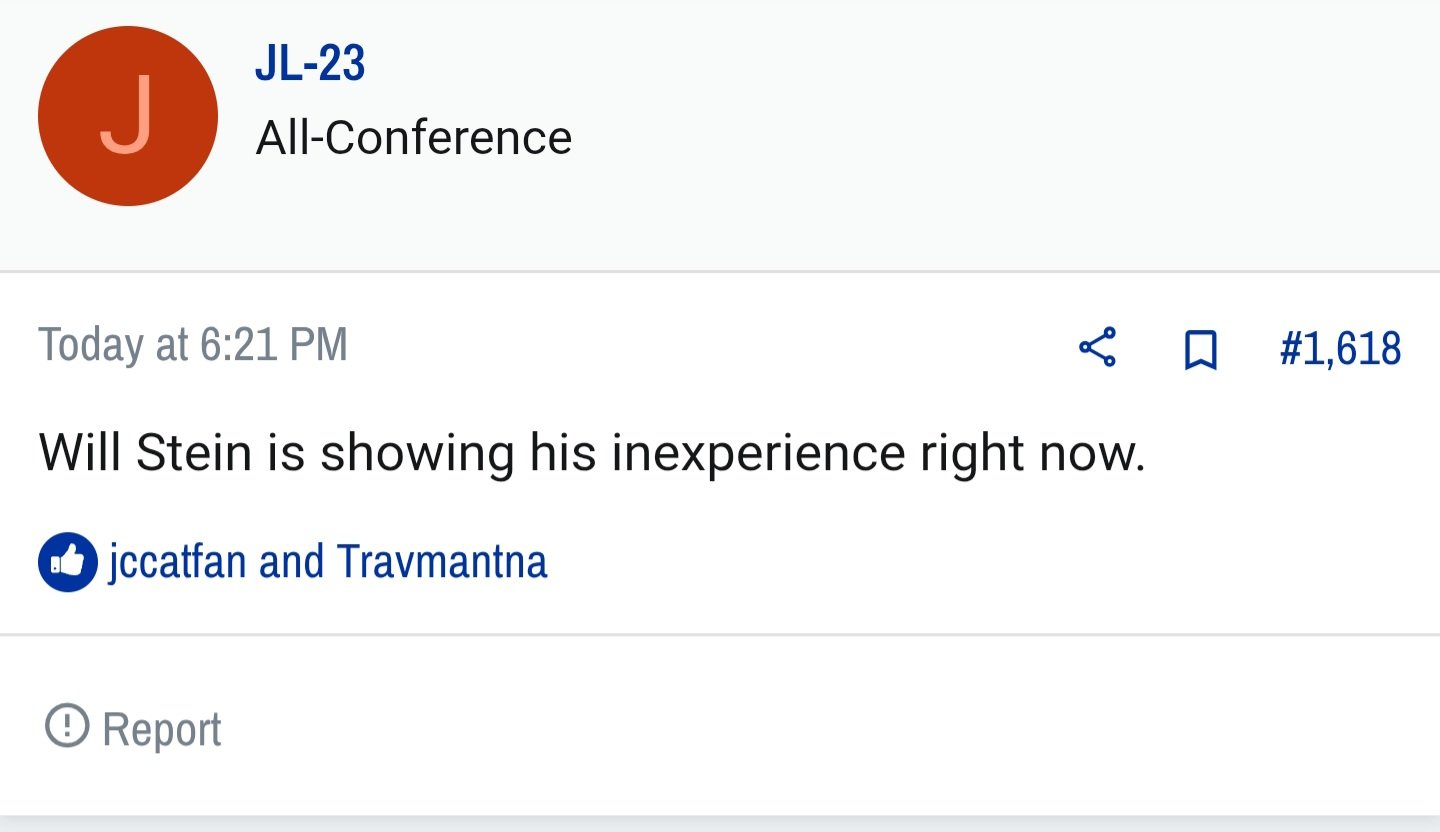This screenshot has height=832, width=1440.
Task: Click the All-Conference user title
Action: pyautogui.click(x=414, y=137)
